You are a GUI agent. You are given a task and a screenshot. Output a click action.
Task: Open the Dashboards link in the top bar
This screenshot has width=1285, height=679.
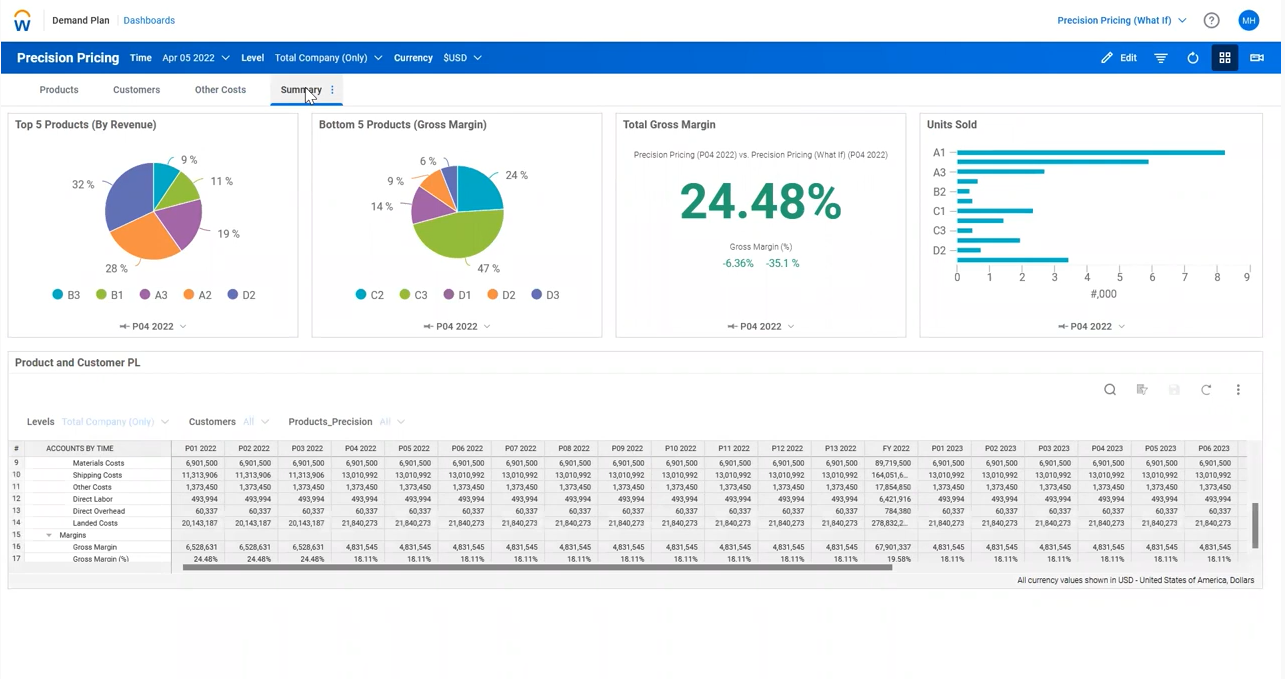pyautogui.click(x=148, y=20)
